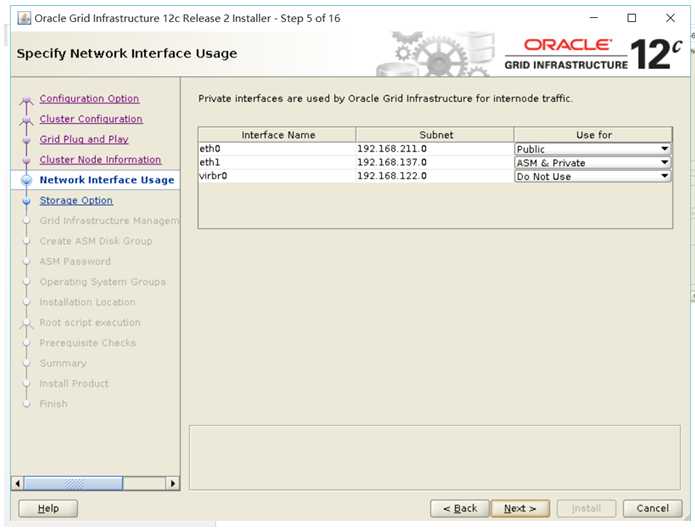
Task: Click the Help button
Action: (x=48, y=508)
